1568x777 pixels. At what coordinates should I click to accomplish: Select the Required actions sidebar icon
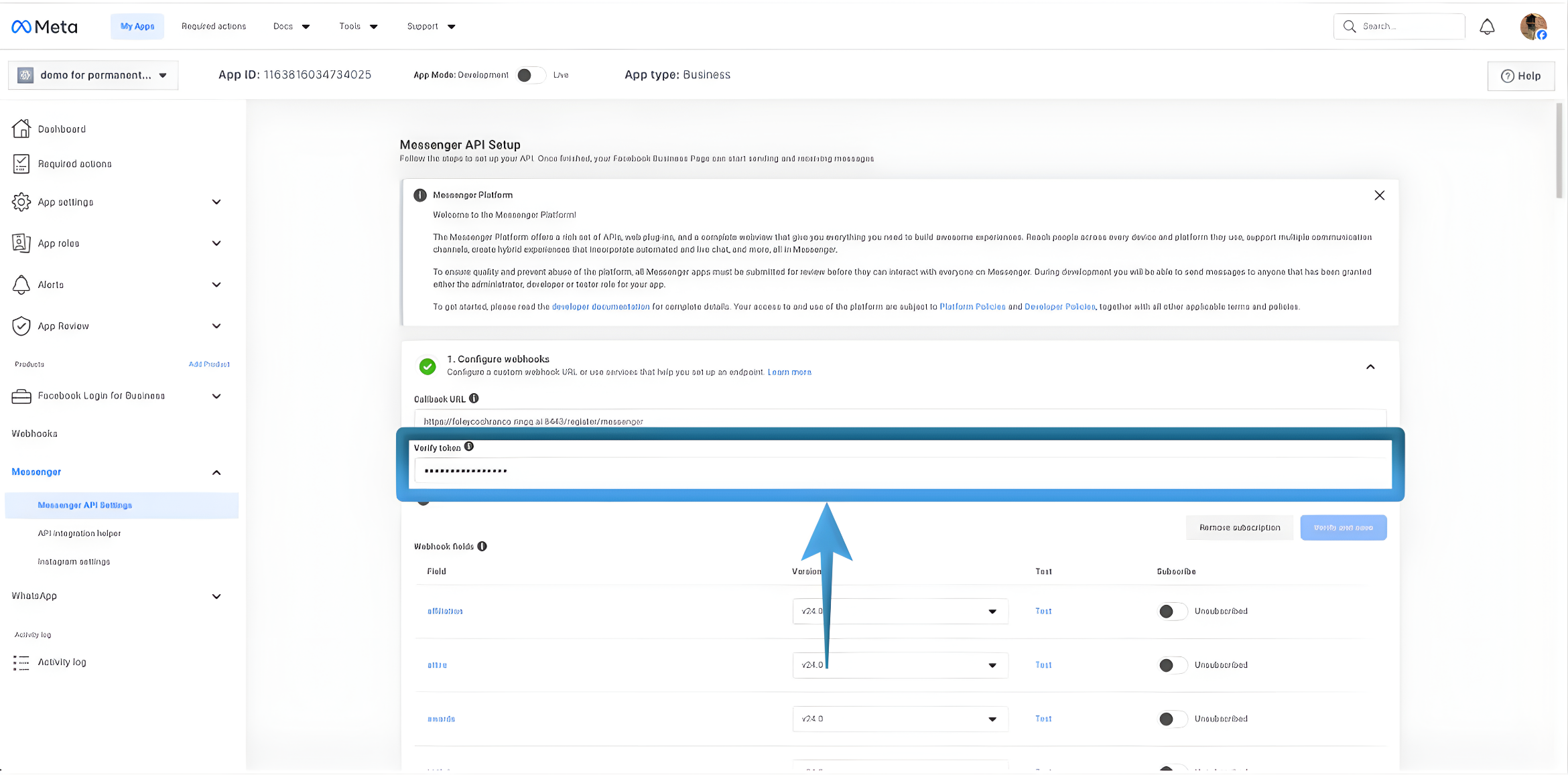click(x=21, y=163)
